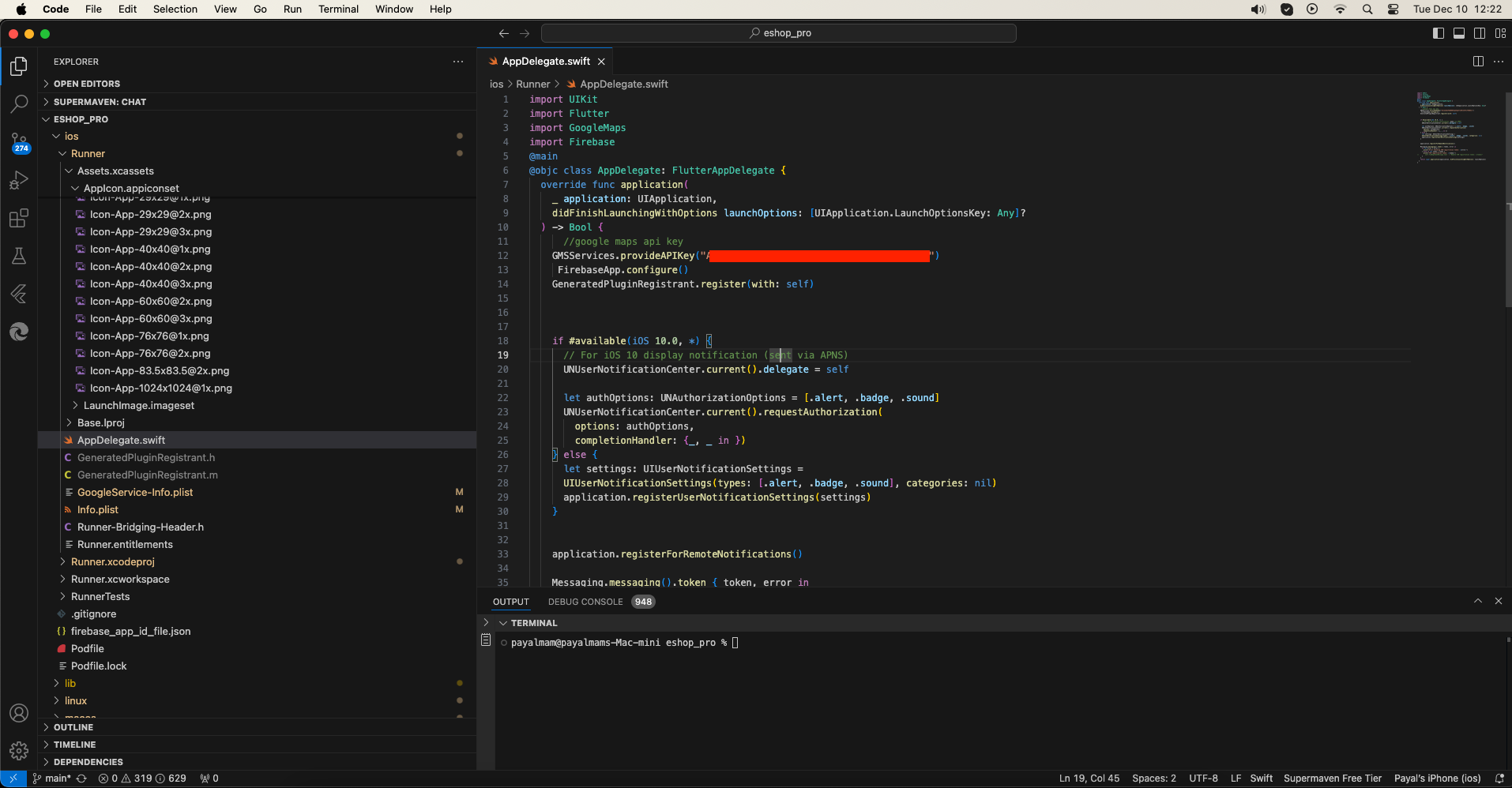
Task: Click the remote window indicator in status bar
Action: tap(13, 779)
